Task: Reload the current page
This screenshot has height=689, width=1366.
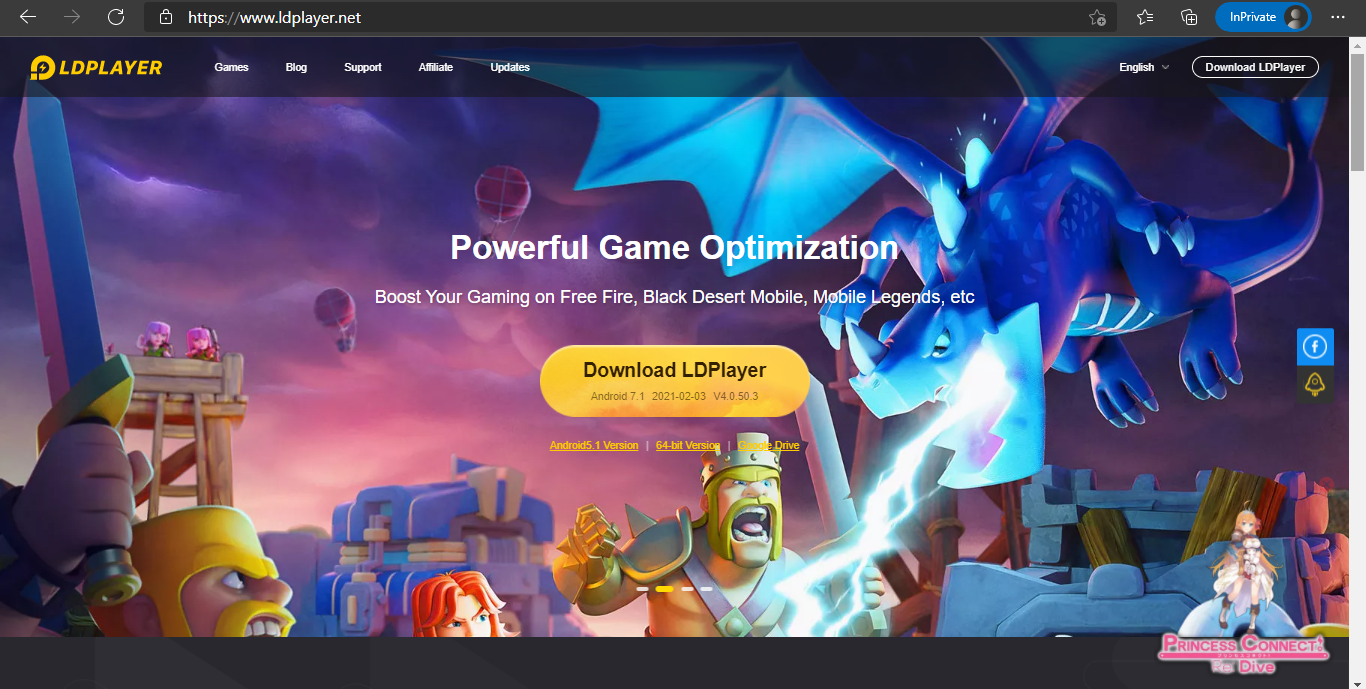Action: coord(116,17)
